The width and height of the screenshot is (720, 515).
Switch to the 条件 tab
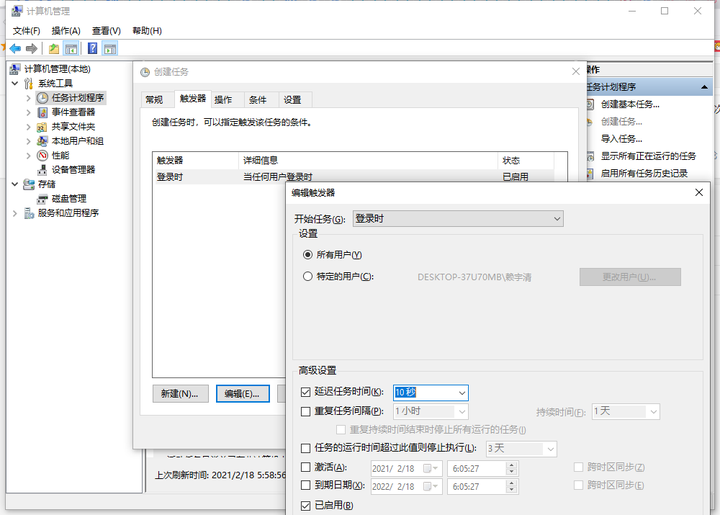(x=258, y=100)
